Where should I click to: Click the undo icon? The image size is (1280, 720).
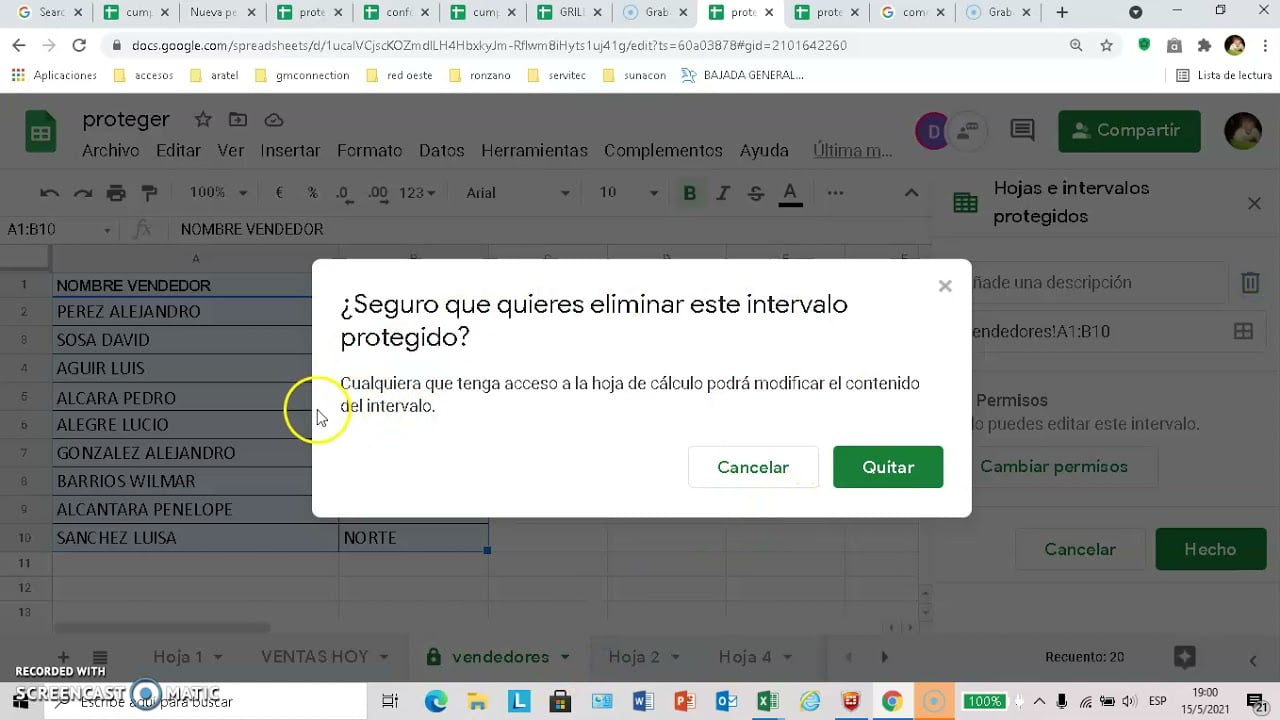pos(49,193)
